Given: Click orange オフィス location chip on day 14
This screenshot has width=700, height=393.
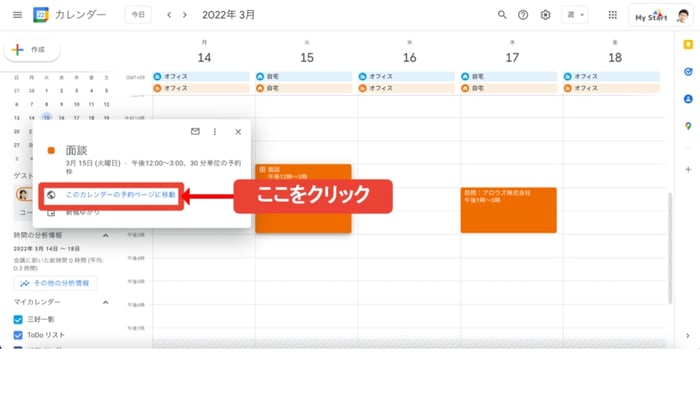Looking at the screenshot, I should click(x=201, y=88).
